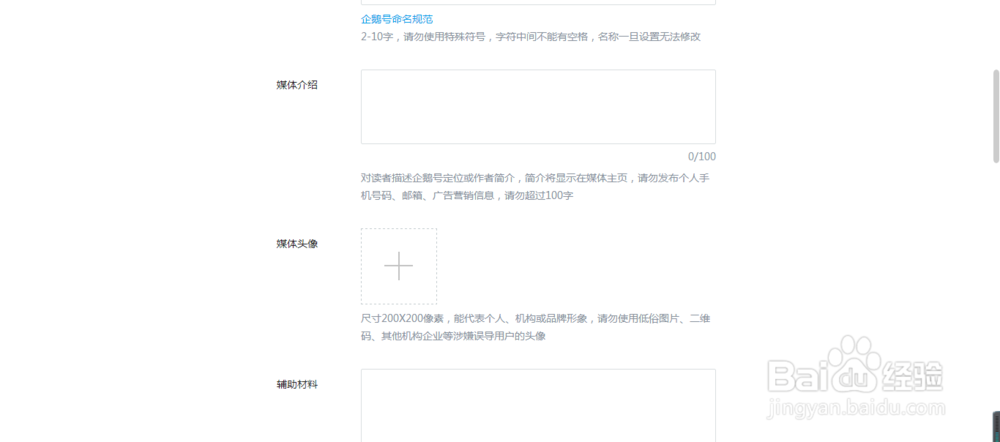Select the 辅助材料 field label
Viewport: 1000px width, 442px height.
(x=297, y=384)
